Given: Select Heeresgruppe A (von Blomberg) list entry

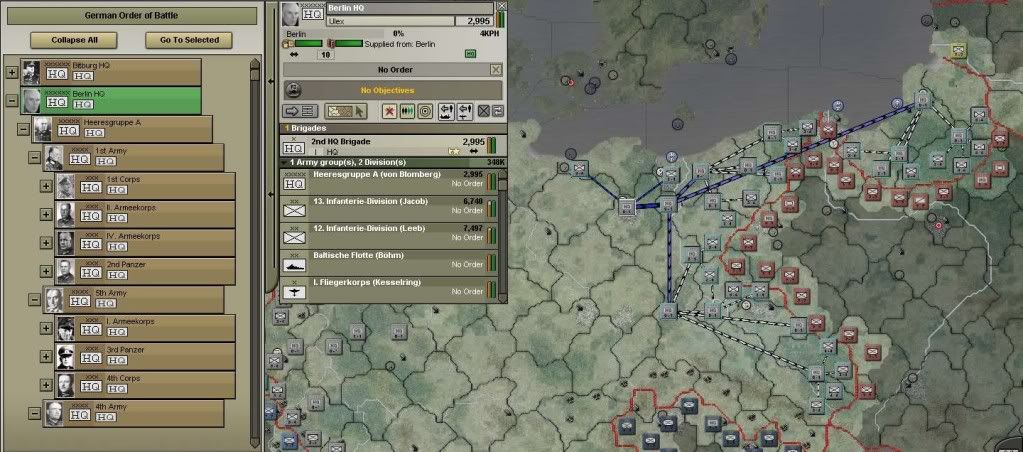Looking at the screenshot, I should tap(389, 183).
